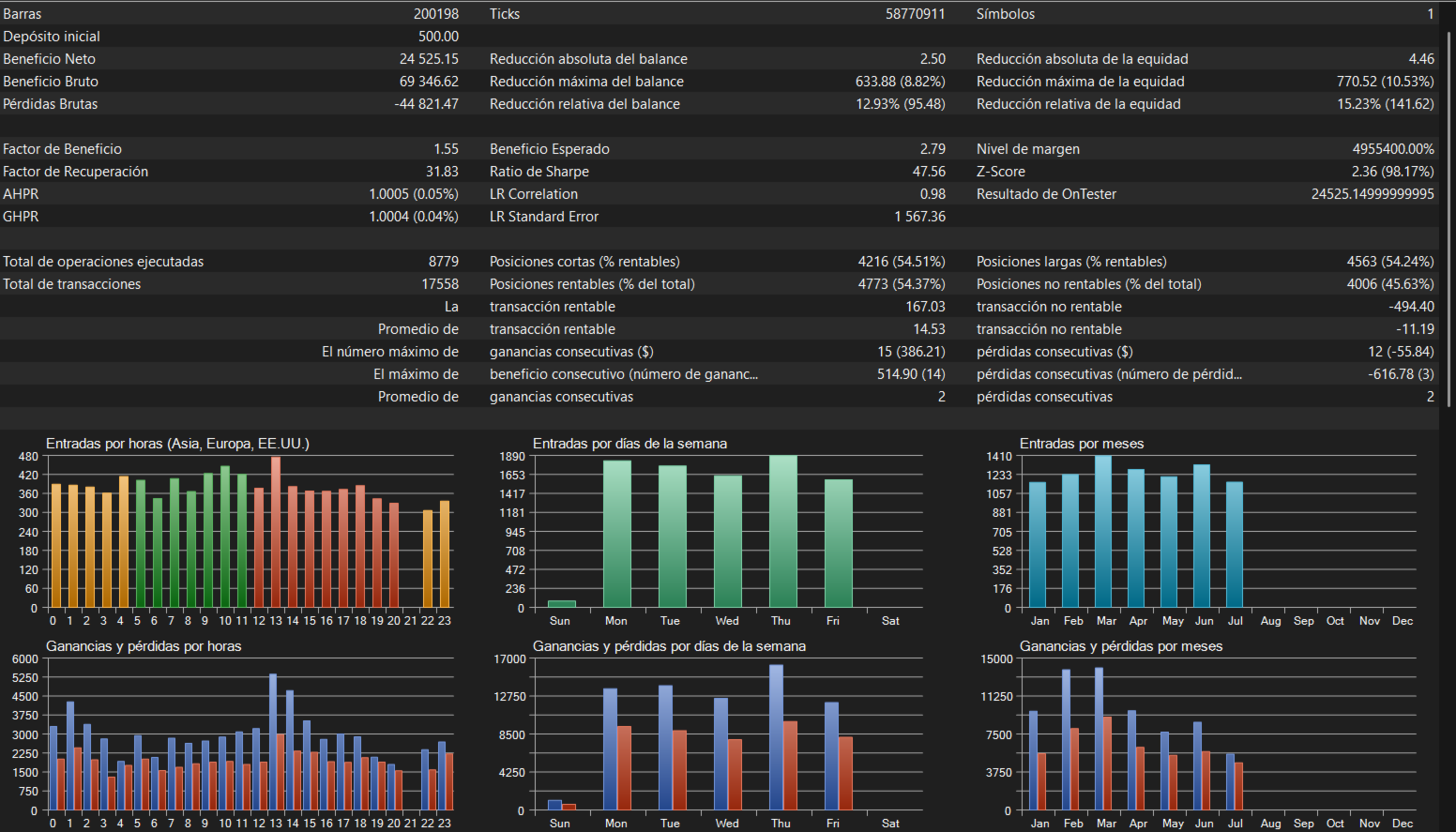
Task: Click 'Posiciones cortas (% rentables)' label
Action: tap(584, 262)
